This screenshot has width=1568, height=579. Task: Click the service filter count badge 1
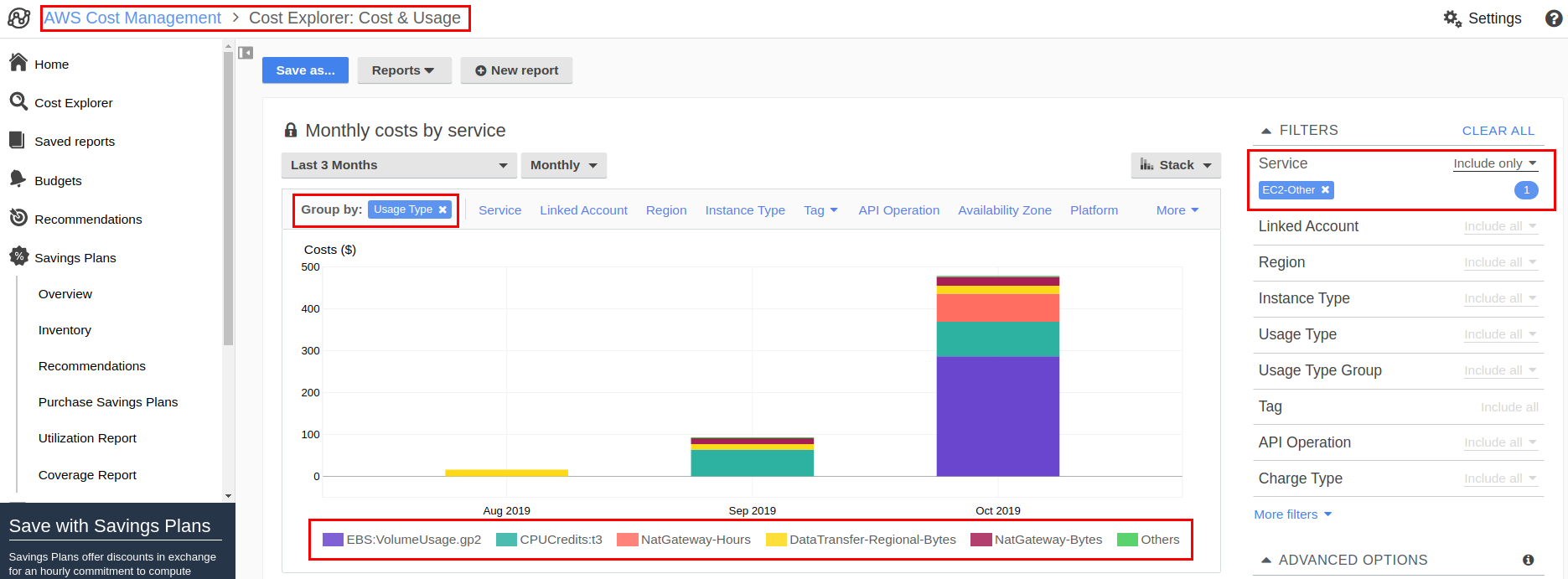1526,190
